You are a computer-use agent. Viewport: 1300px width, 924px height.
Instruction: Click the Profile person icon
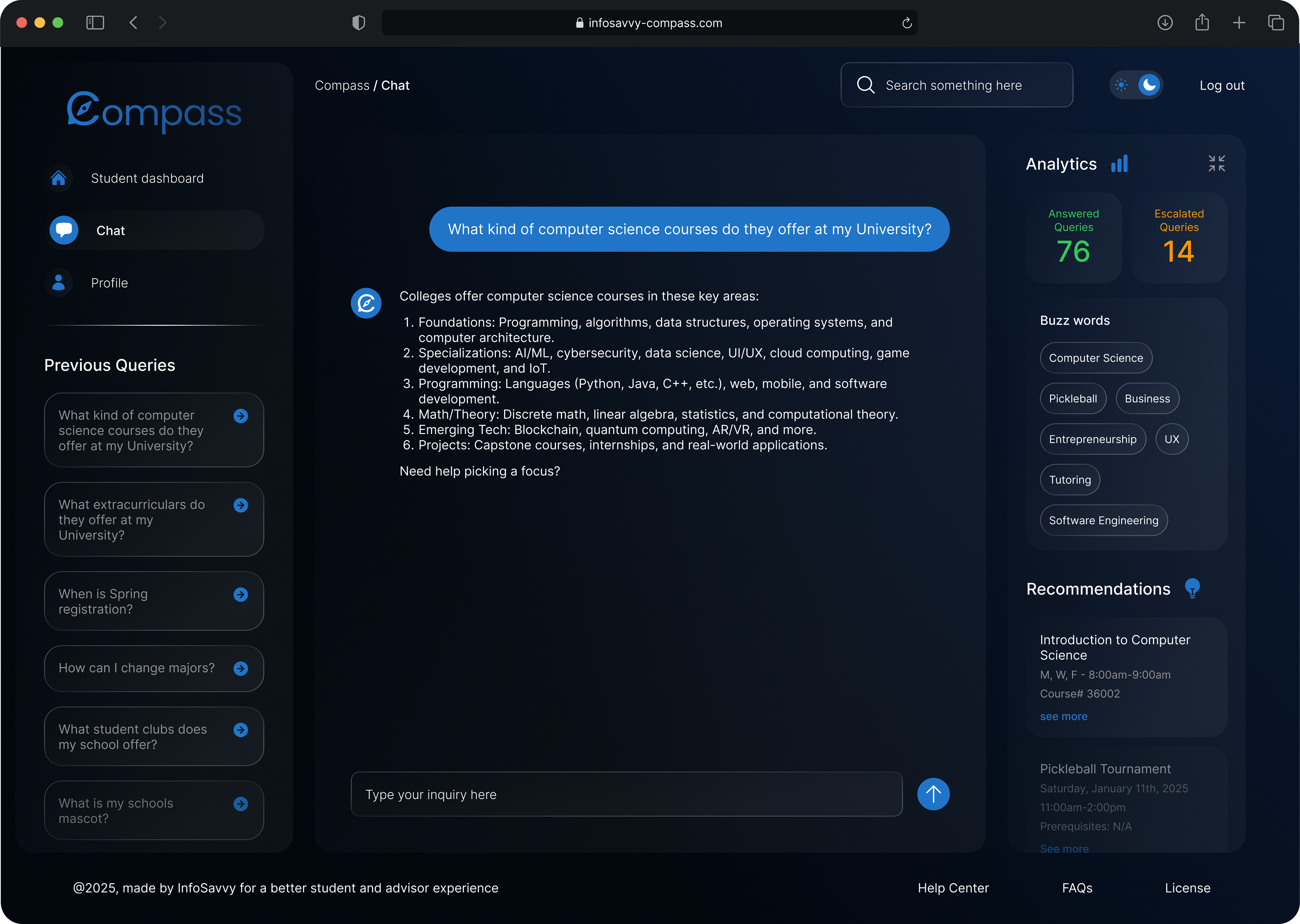click(x=59, y=283)
